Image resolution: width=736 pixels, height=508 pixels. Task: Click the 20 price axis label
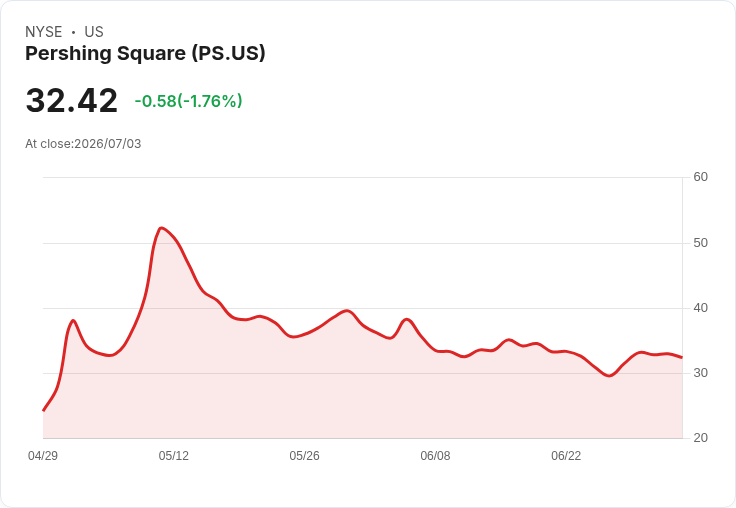tap(700, 438)
